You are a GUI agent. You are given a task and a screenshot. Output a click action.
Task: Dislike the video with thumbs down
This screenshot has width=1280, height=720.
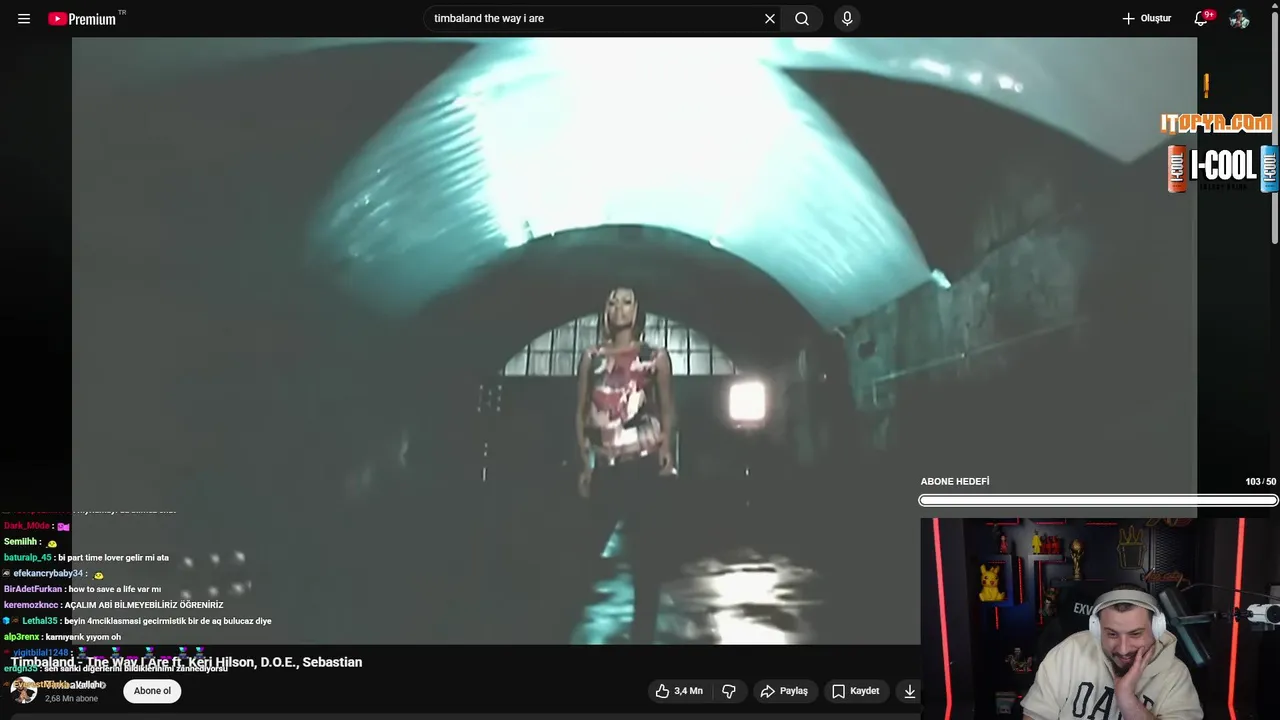point(729,691)
